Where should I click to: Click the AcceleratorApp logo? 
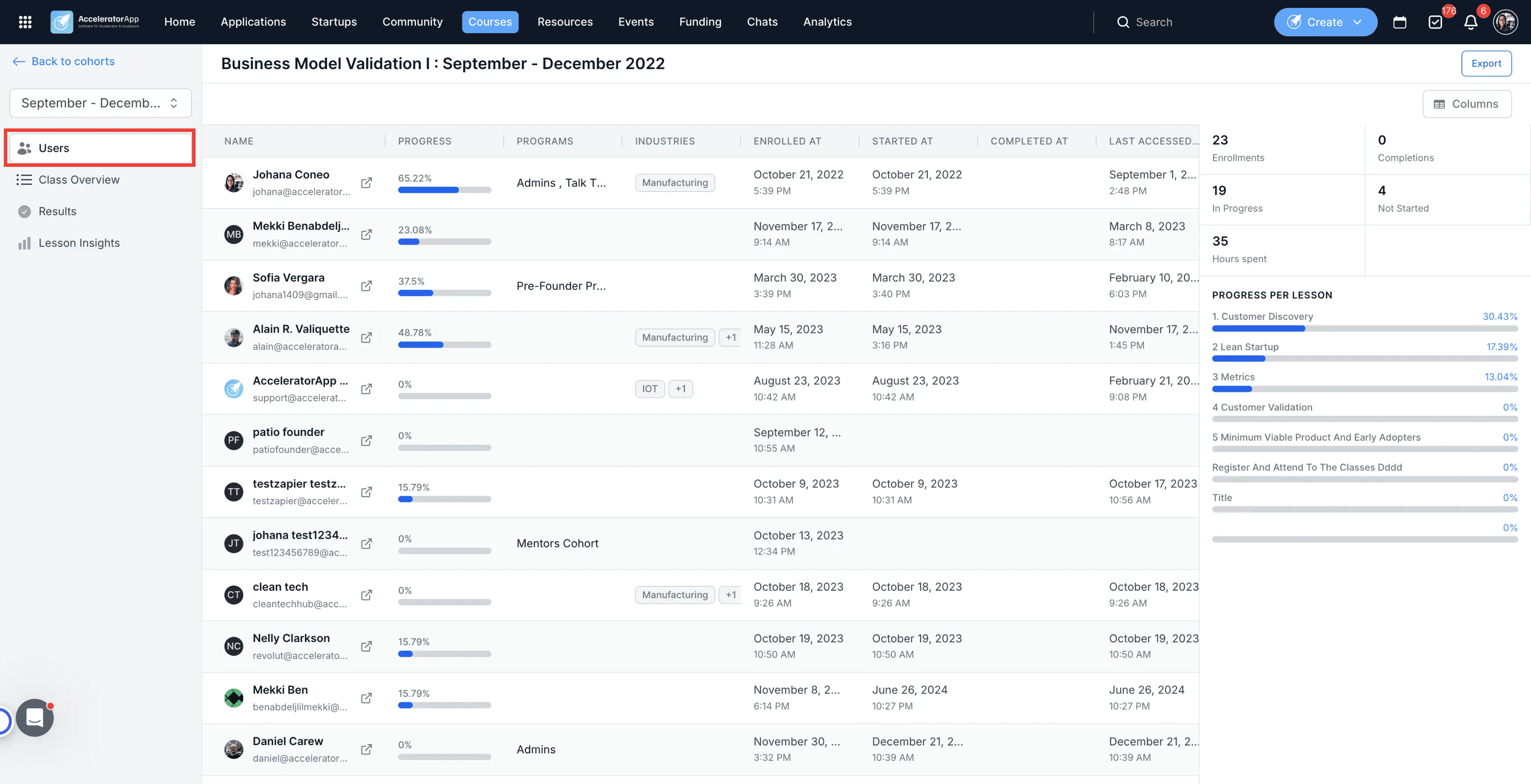point(95,22)
